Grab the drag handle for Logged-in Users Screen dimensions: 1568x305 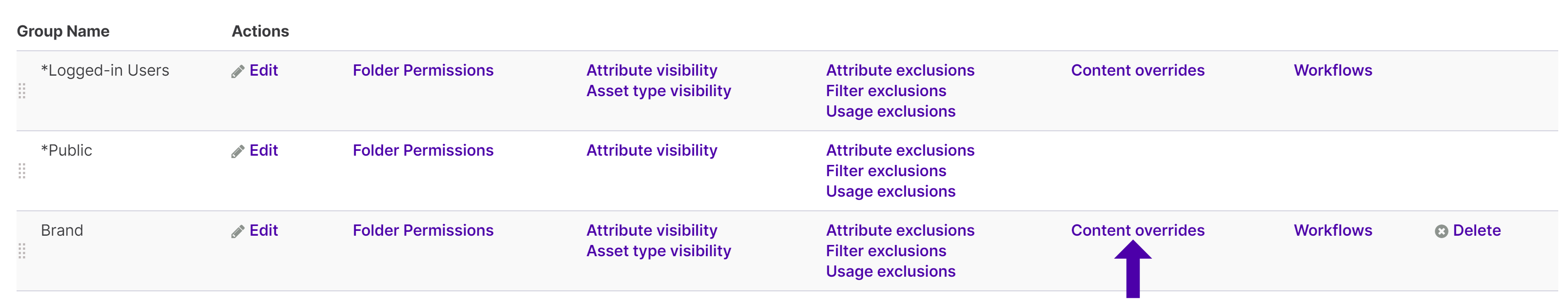[22, 91]
